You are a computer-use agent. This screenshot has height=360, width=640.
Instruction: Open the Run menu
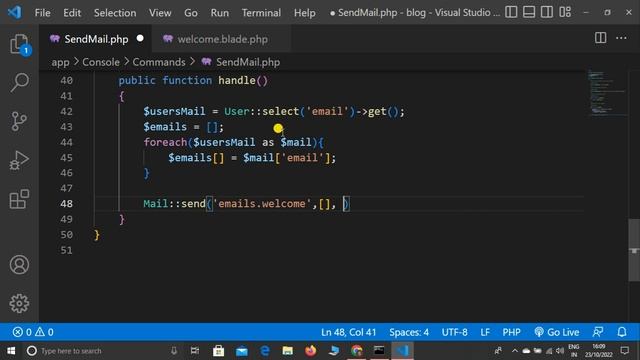coord(220,13)
